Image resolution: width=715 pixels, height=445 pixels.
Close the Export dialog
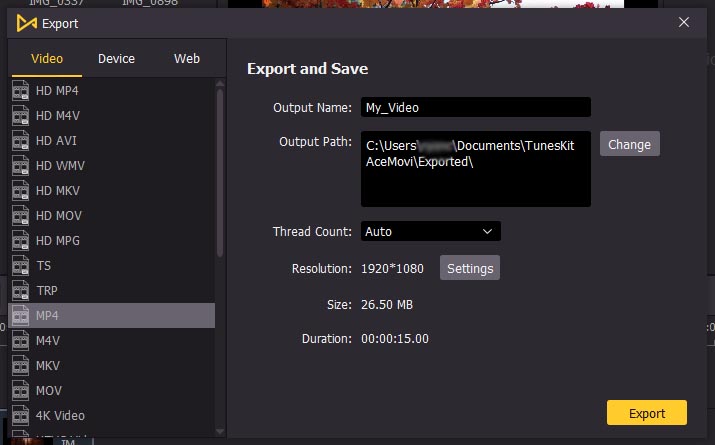coord(684,22)
